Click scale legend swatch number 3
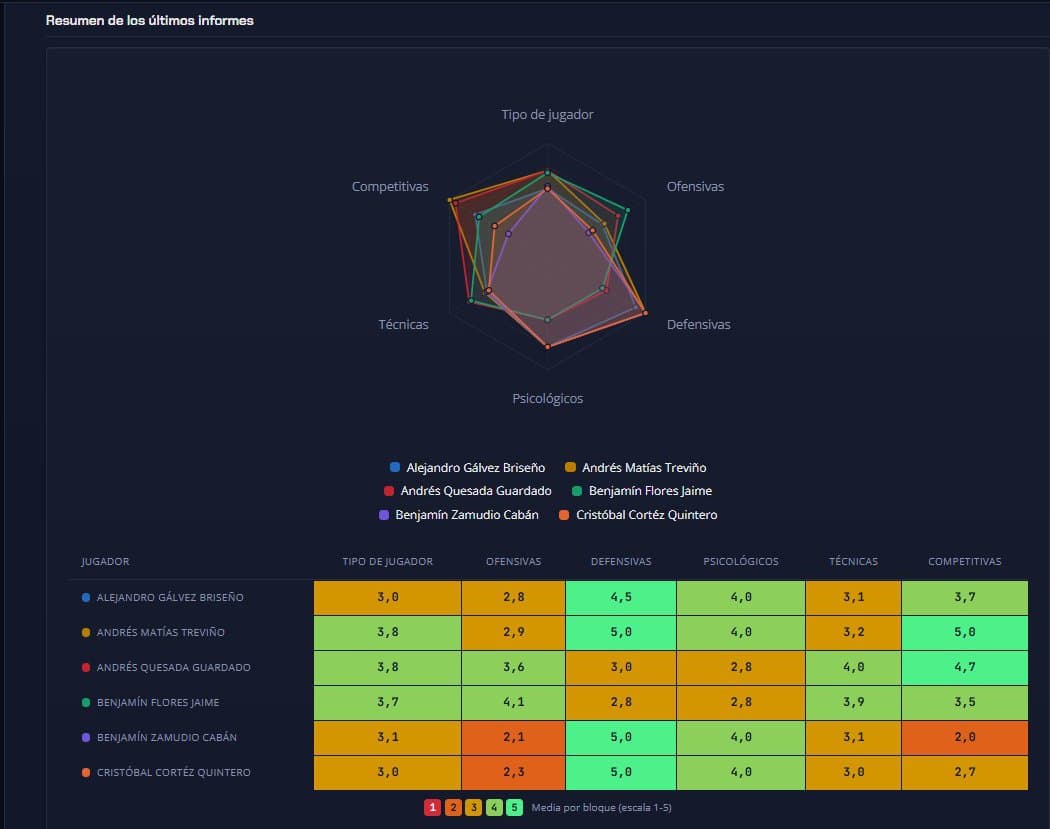 (x=473, y=808)
